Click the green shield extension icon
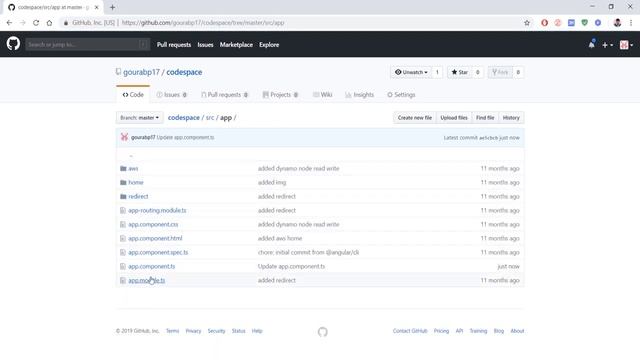Viewport: 640px width, 360px height. [584, 23]
